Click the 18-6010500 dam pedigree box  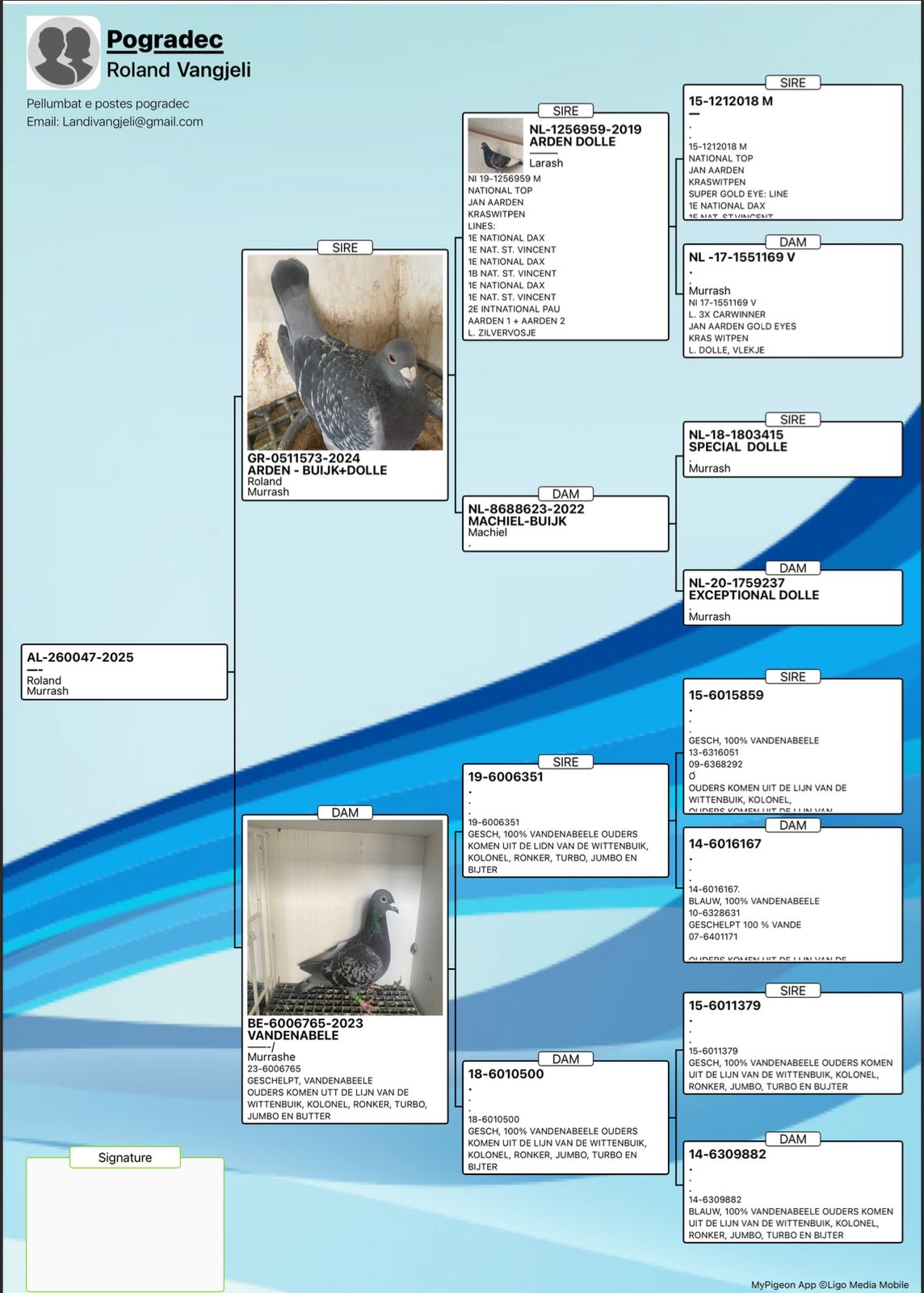coord(565,1118)
